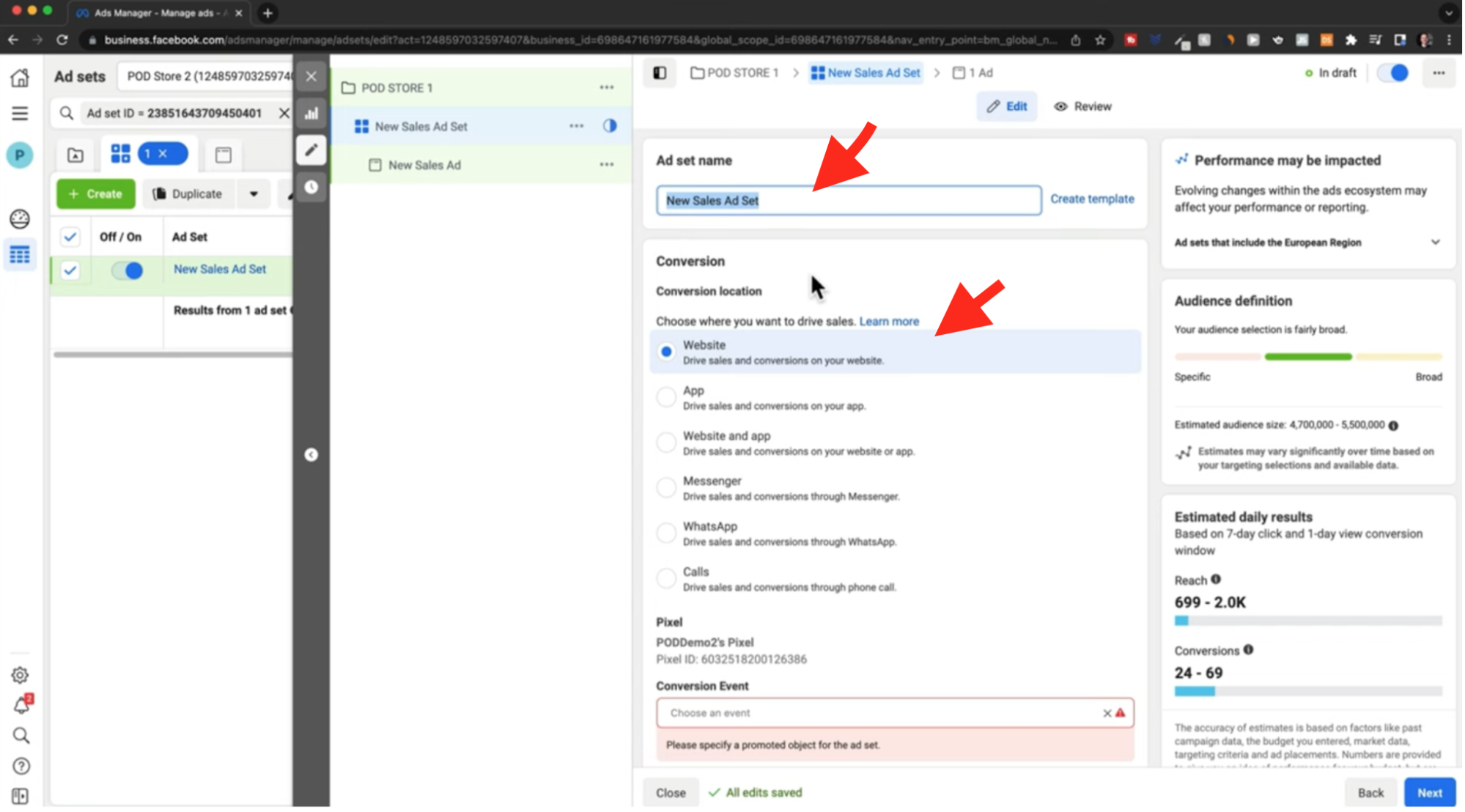This screenshot has width=1465, height=812.
Task: Uncheck the New Sales Ad Set row checkbox
Action: click(x=70, y=270)
